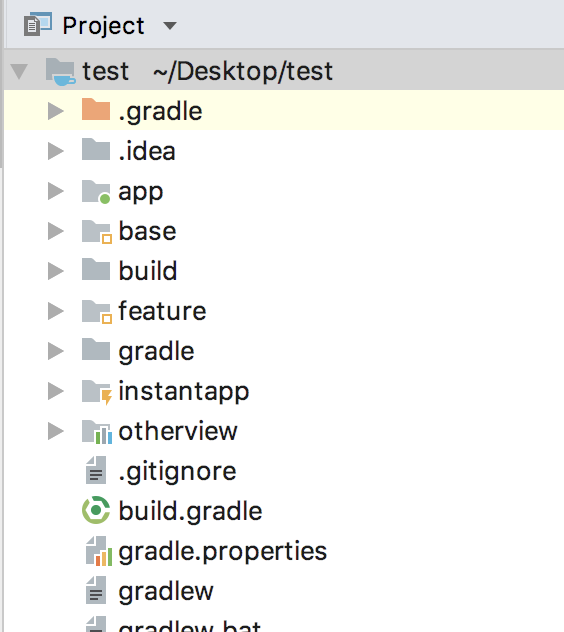Click the instantapp lightning folder icon
This screenshot has height=632, width=564.
[97, 392]
